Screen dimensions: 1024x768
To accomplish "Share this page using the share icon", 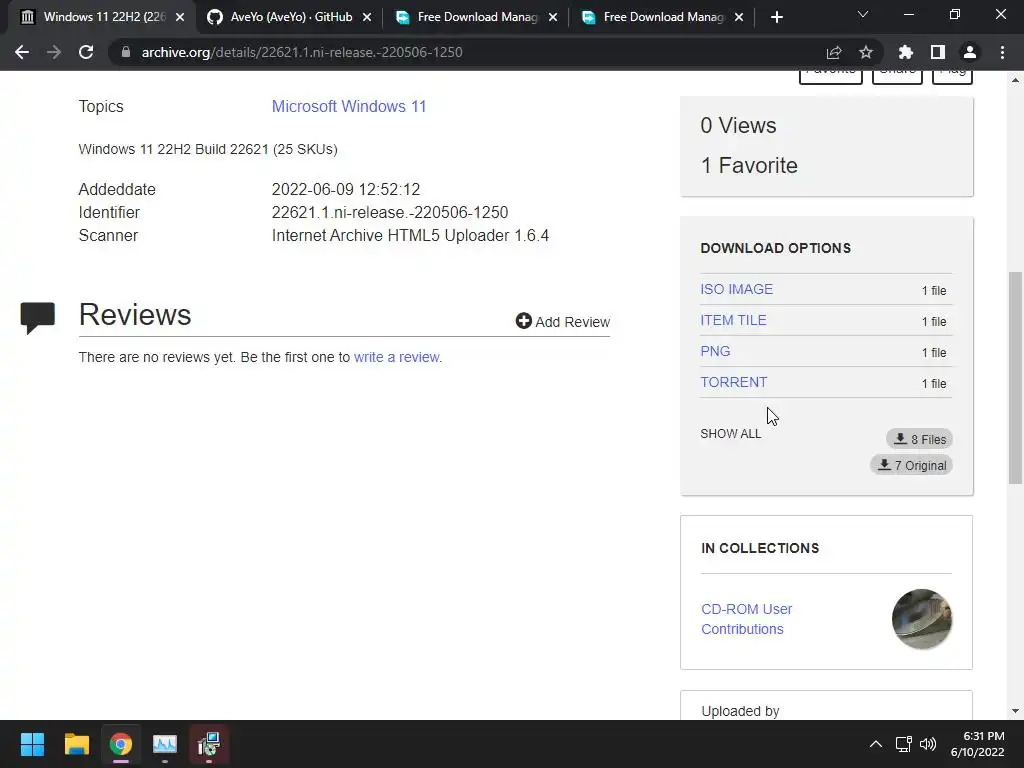I will coord(834,52).
